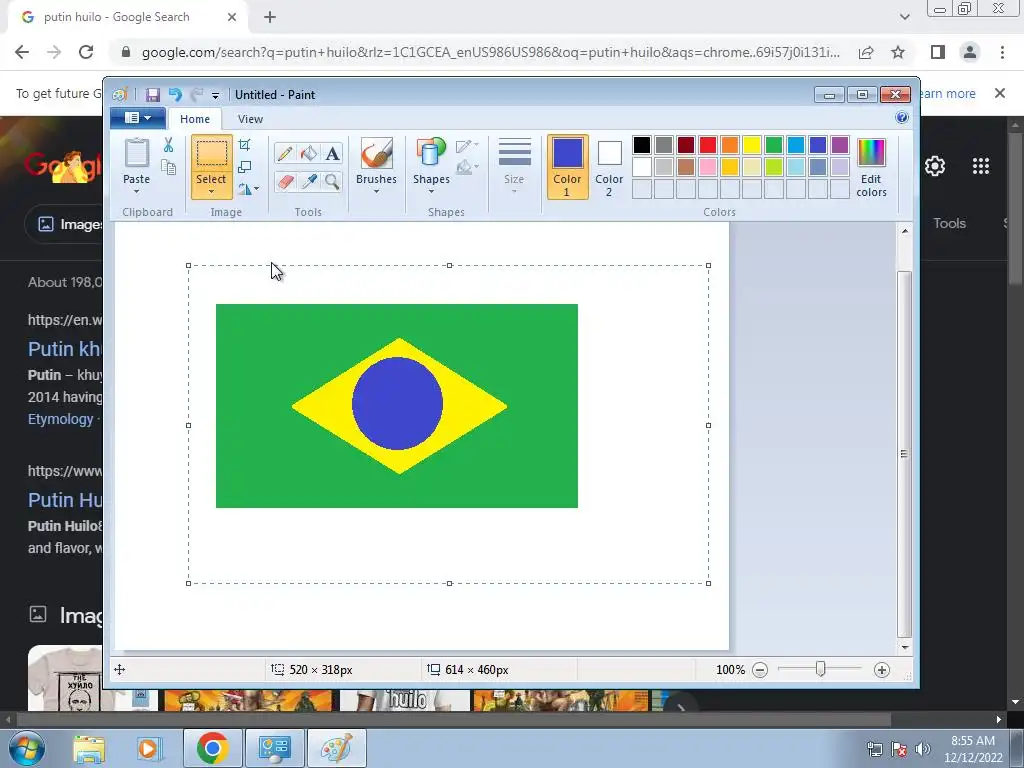Screen dimensions: 1024x768
Task: Pick the black color swatch
Action: [642, 145]
